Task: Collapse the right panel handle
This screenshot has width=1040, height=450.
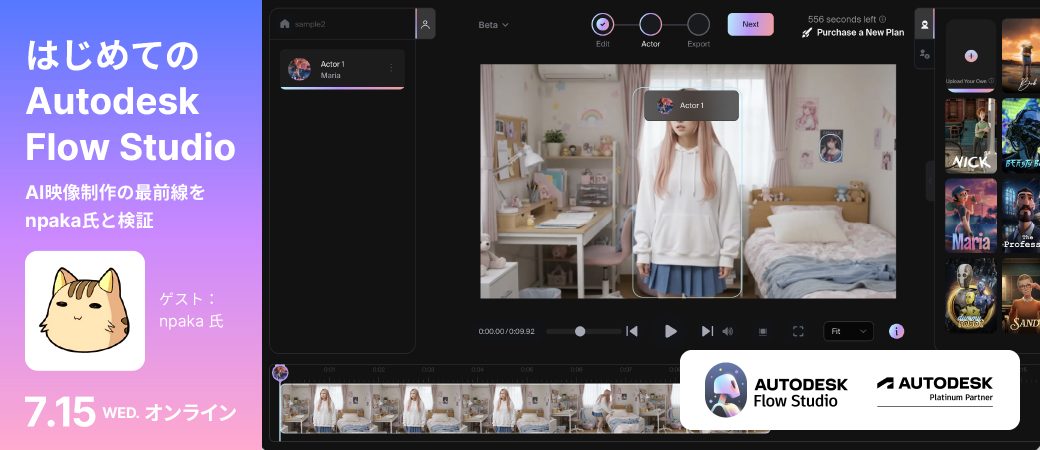Action: point(929,181)
